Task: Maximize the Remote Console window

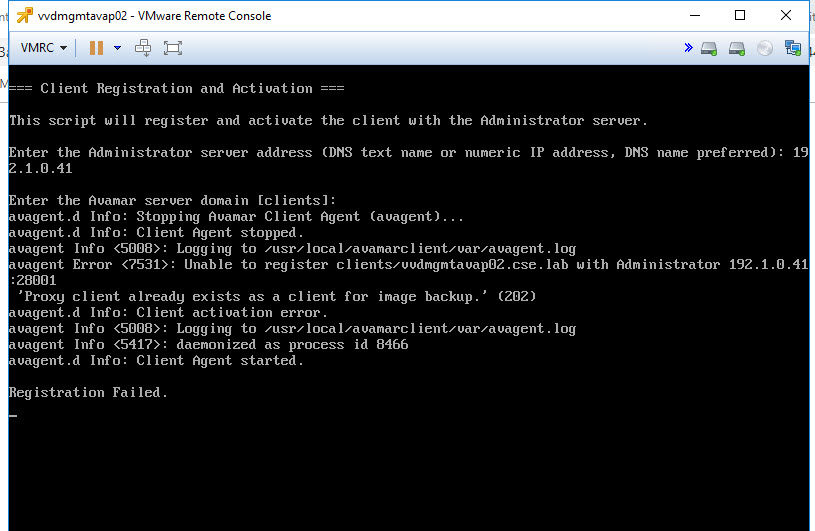Action: pyautogui.click(x=740, y=15)
